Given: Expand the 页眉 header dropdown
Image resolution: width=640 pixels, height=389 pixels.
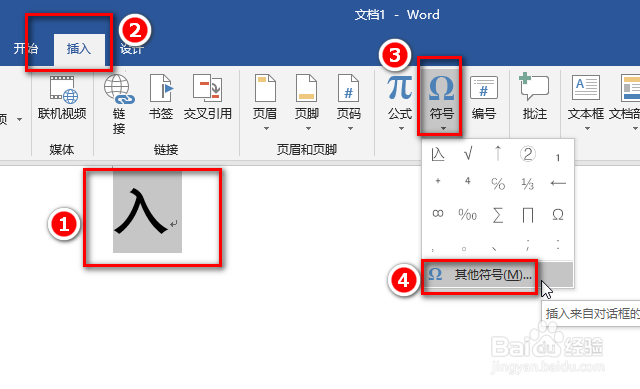Looking at the screenshot, I should tap(266, 129).
